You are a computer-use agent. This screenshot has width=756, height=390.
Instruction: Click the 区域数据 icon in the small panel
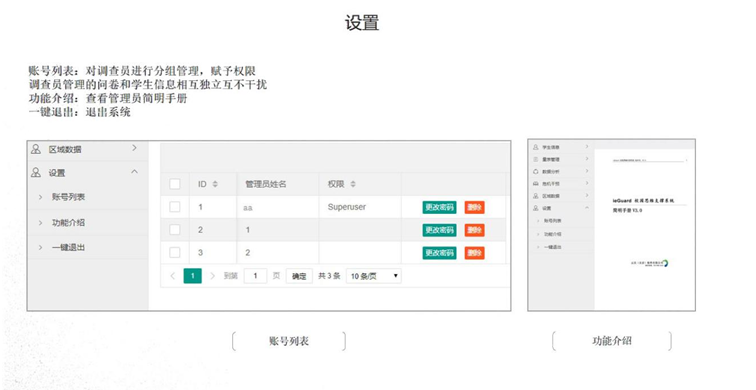tap(536, 196)
